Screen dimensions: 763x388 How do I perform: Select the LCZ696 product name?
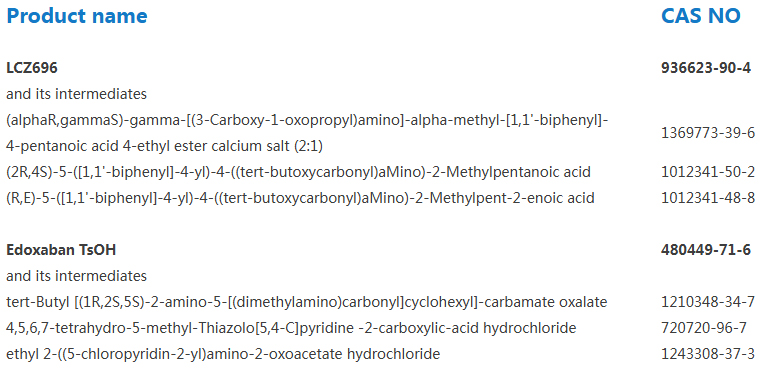click(x=32, y=68)
